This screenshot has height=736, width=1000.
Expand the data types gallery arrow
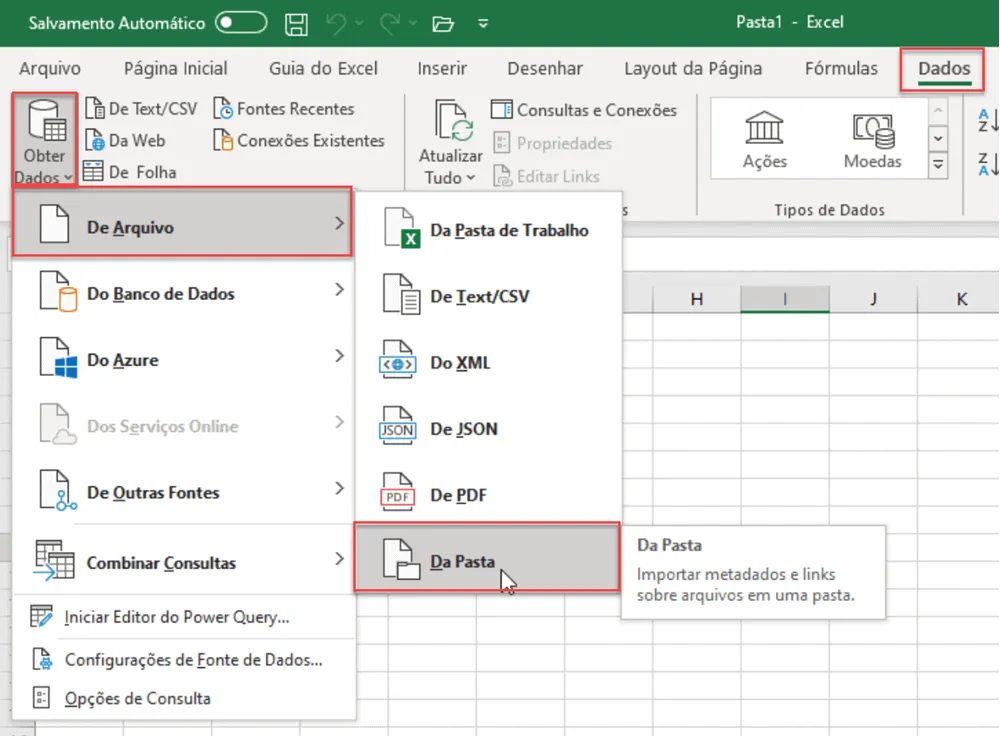tap(938, 164)
